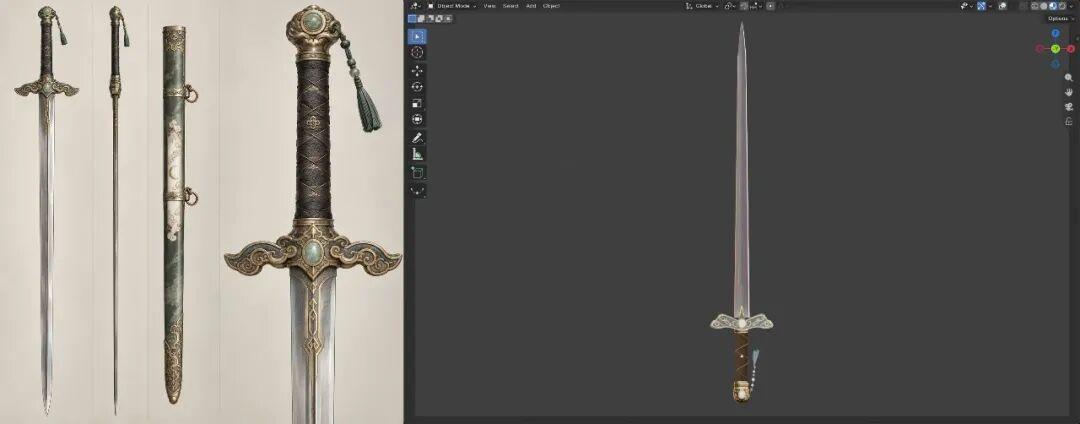Open the Add menu

(x=531, y=6)
